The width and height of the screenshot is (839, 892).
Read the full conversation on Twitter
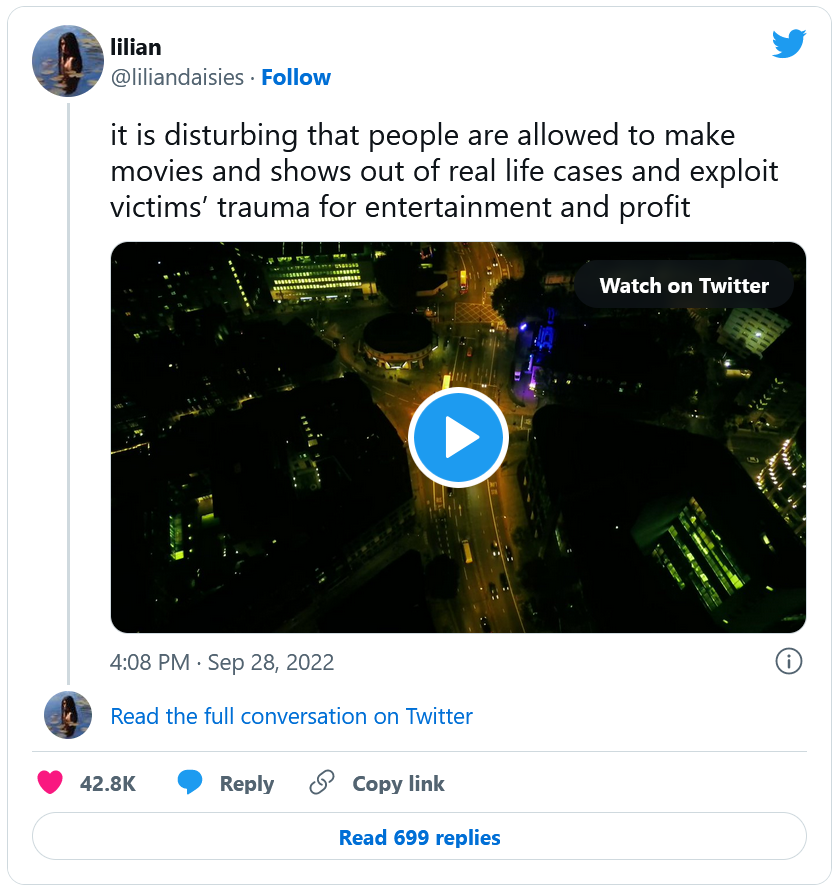[x=291, y=716]
